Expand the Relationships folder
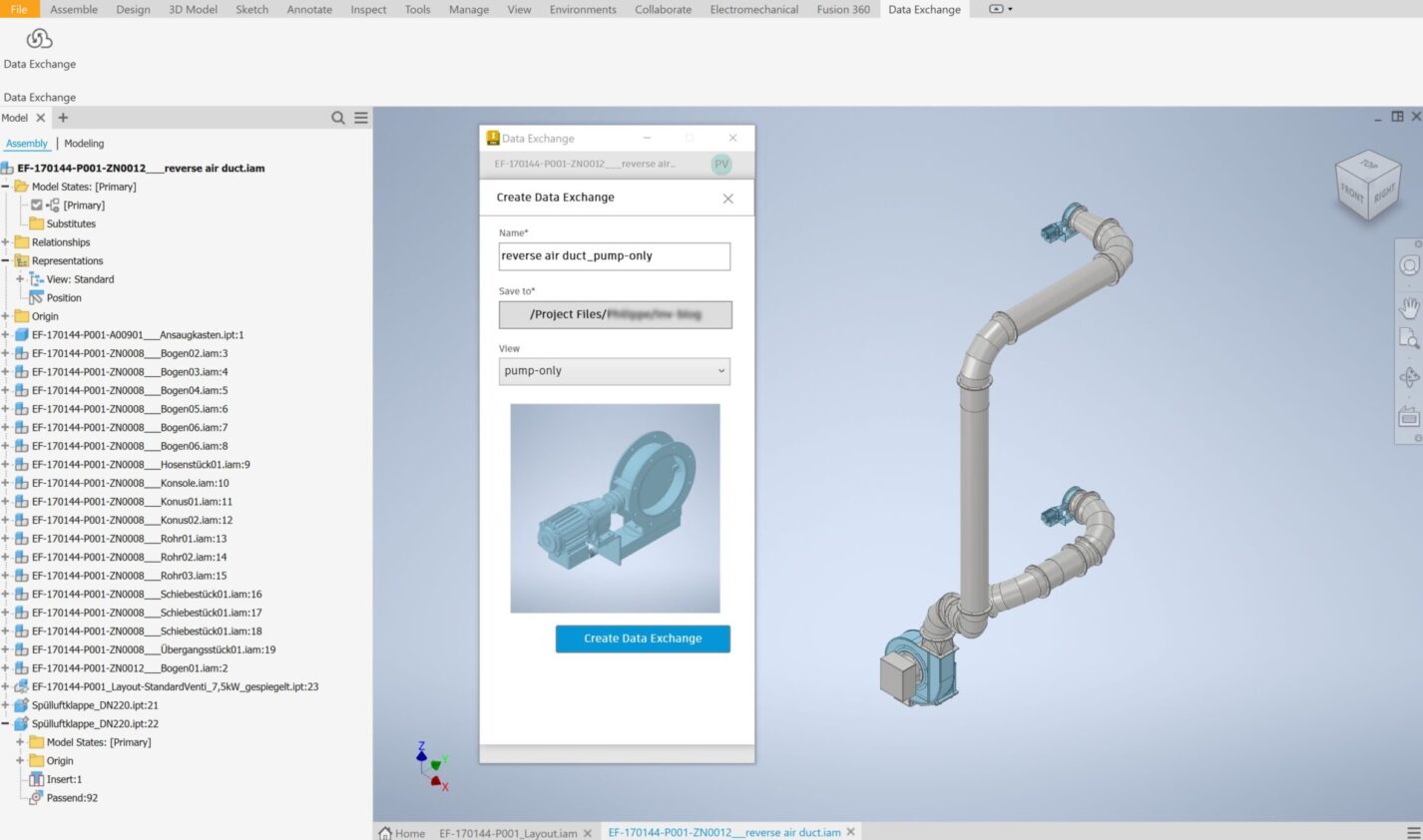The image size is (1423, 840). click(6, 242)
